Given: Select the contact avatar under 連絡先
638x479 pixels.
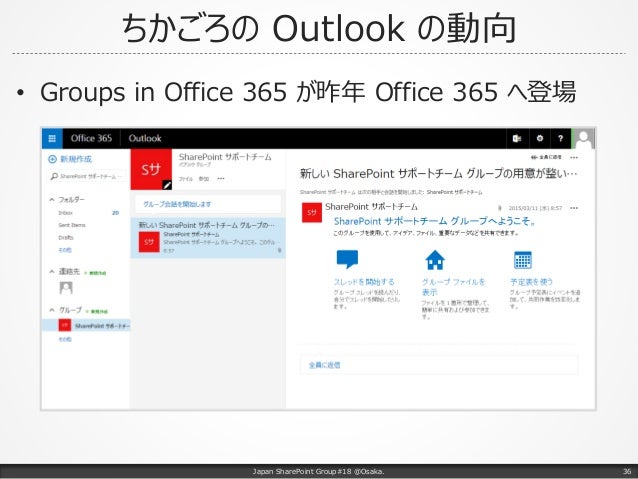Looking at the screenshot, I should click(x=66, y=288).
